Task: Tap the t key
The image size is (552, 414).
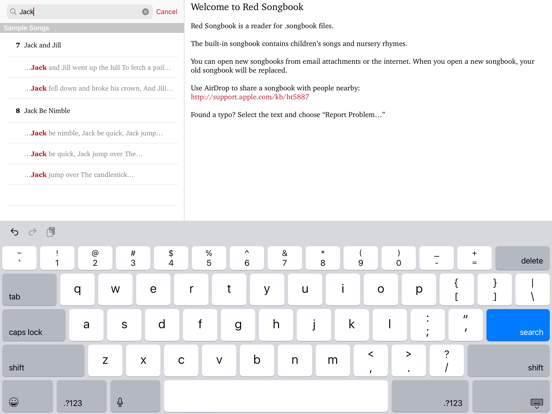Action: tap(229, 289)
